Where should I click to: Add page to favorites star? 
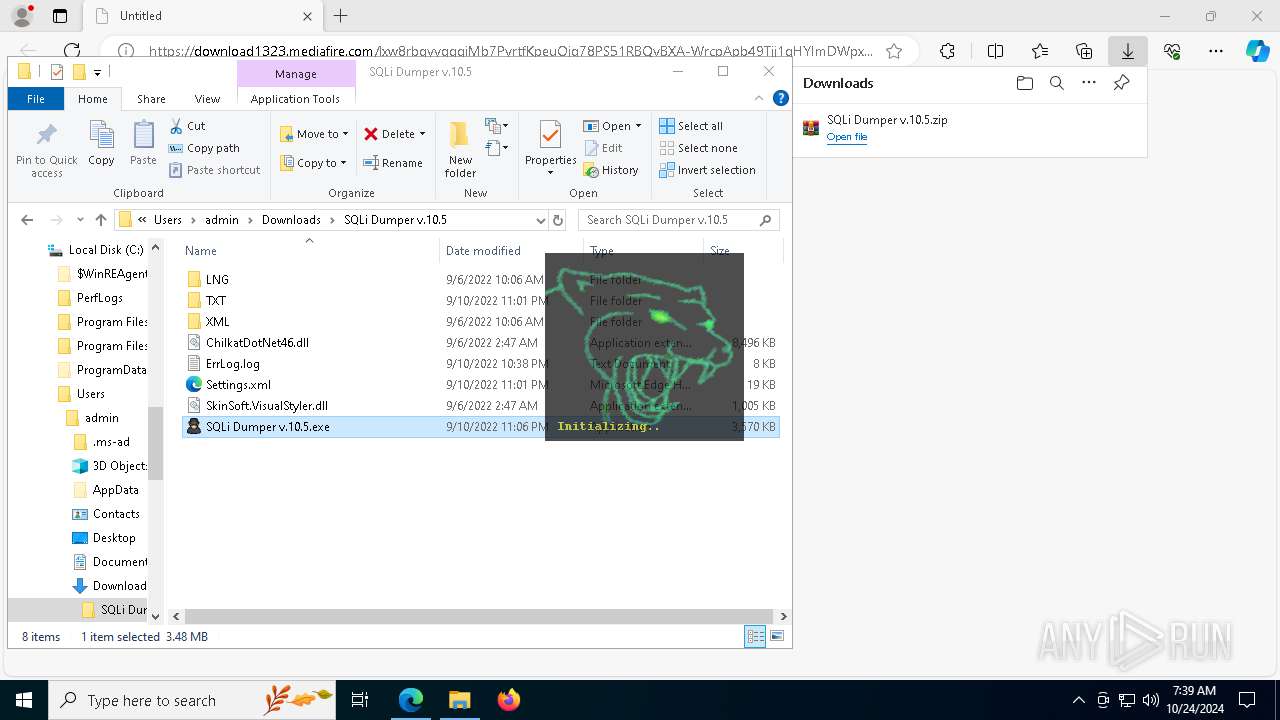[x=894, y=51]
